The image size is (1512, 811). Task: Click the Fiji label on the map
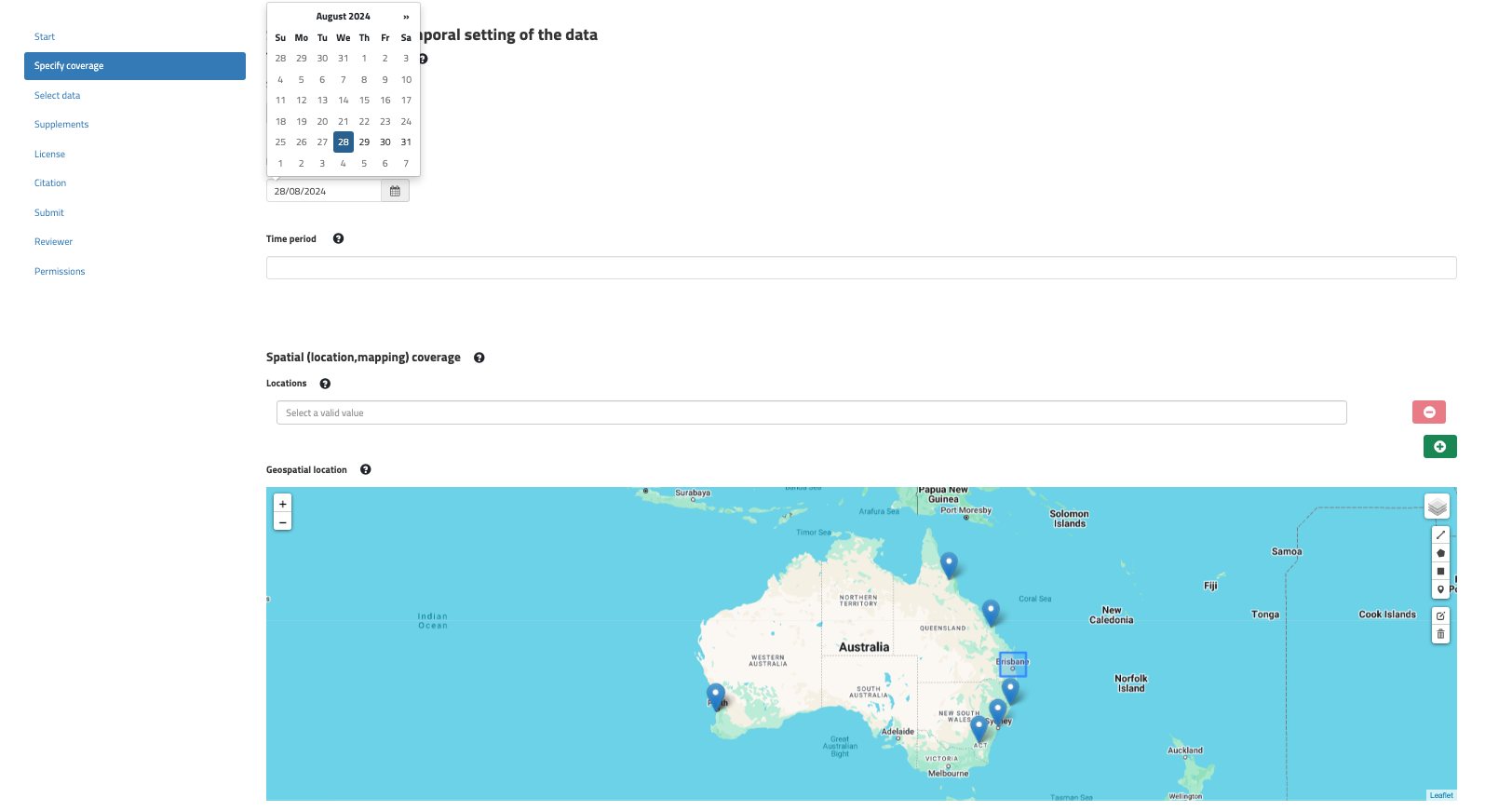pyautogui.click(x=1210, y=587)
